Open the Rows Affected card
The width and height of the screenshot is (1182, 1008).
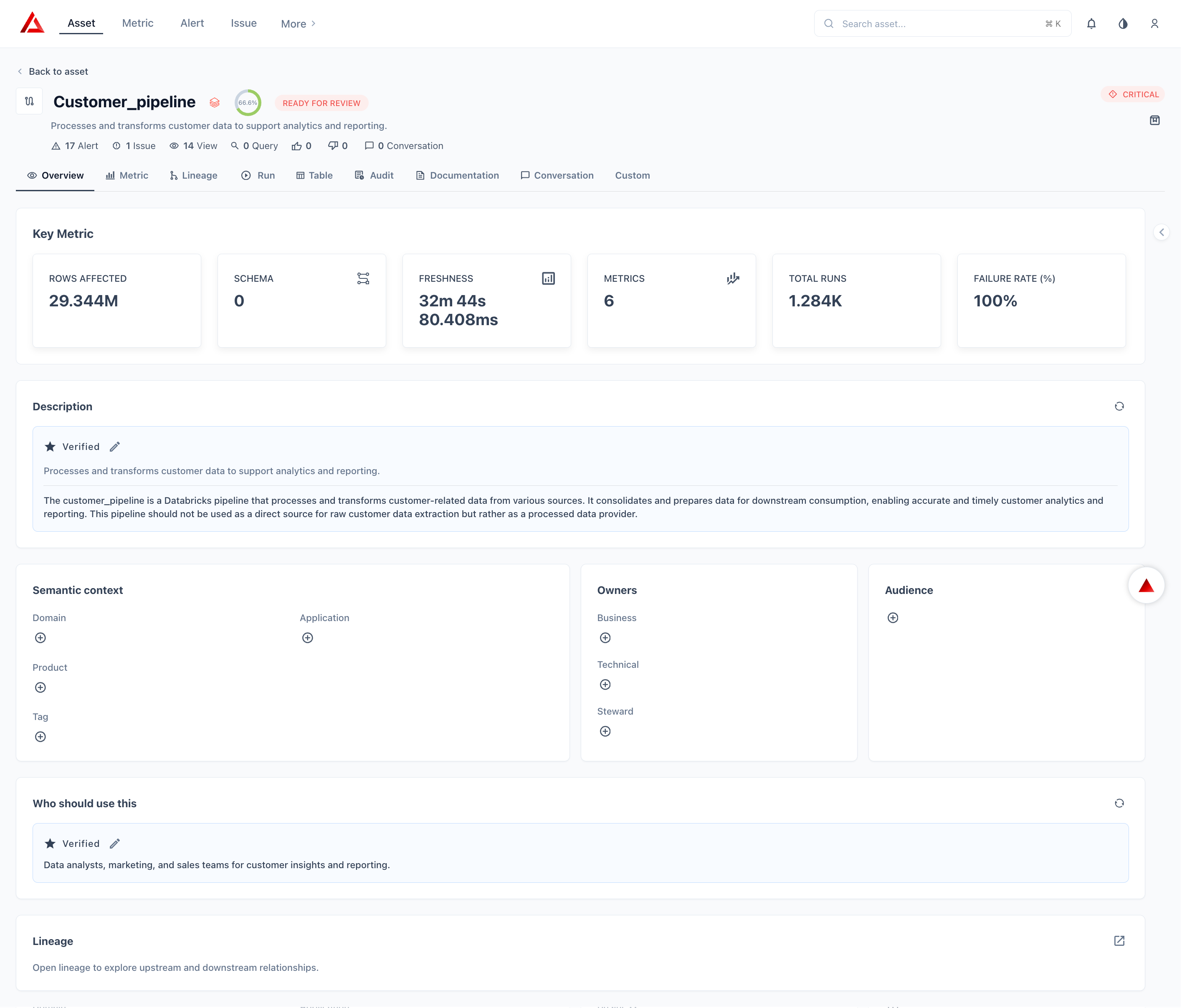(x=117, y=301)
